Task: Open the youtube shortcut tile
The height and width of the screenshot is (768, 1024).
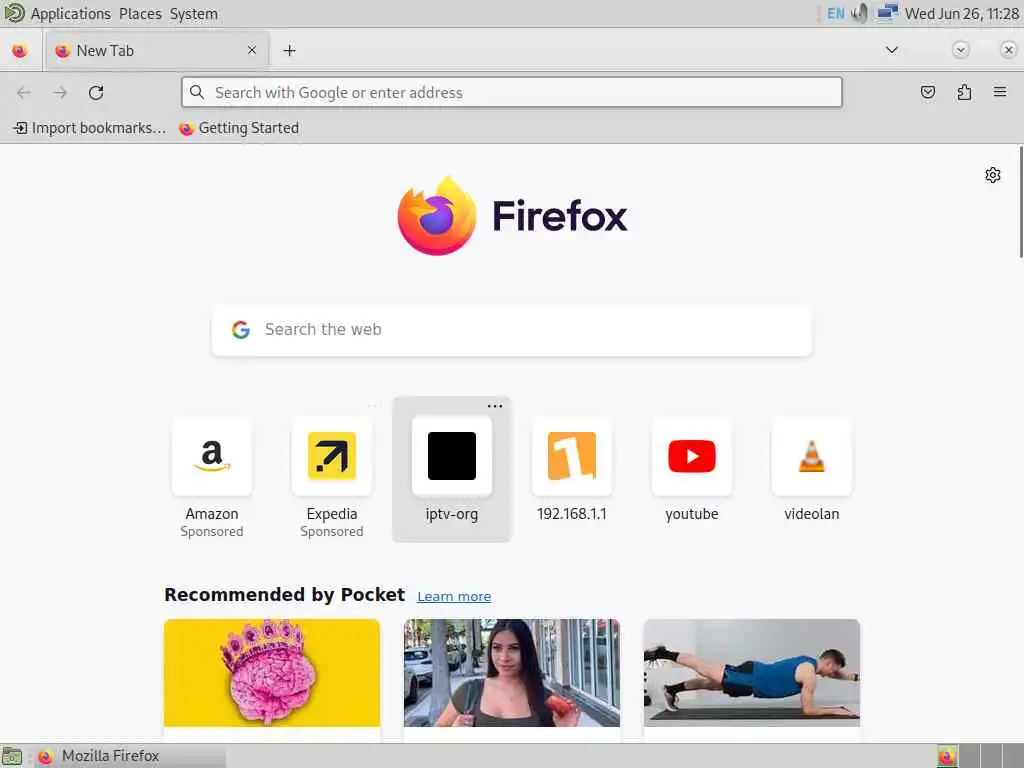Action: click(x=692, y=470)
